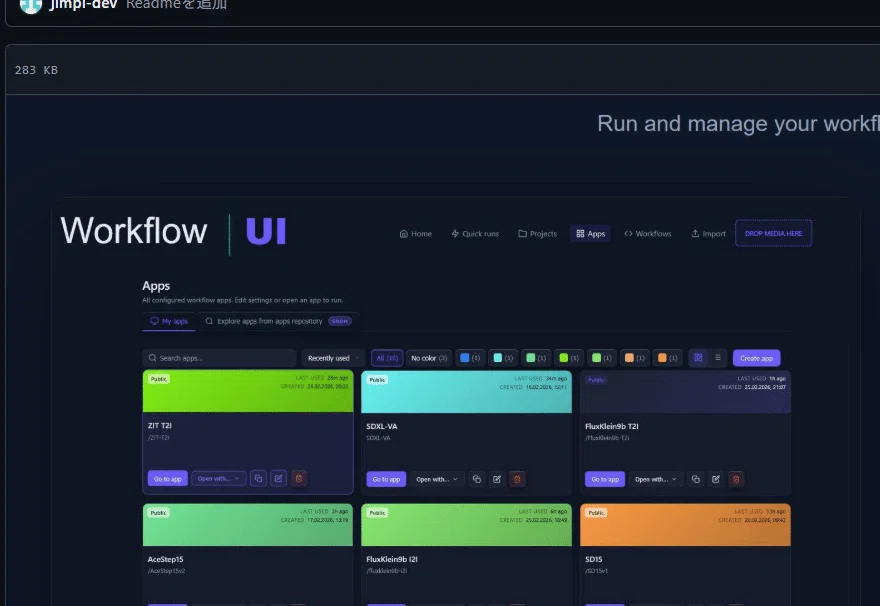This screenshot has width=880, height=606.
Task: Select the orange SD15 card banner
Action: [685, 525]
